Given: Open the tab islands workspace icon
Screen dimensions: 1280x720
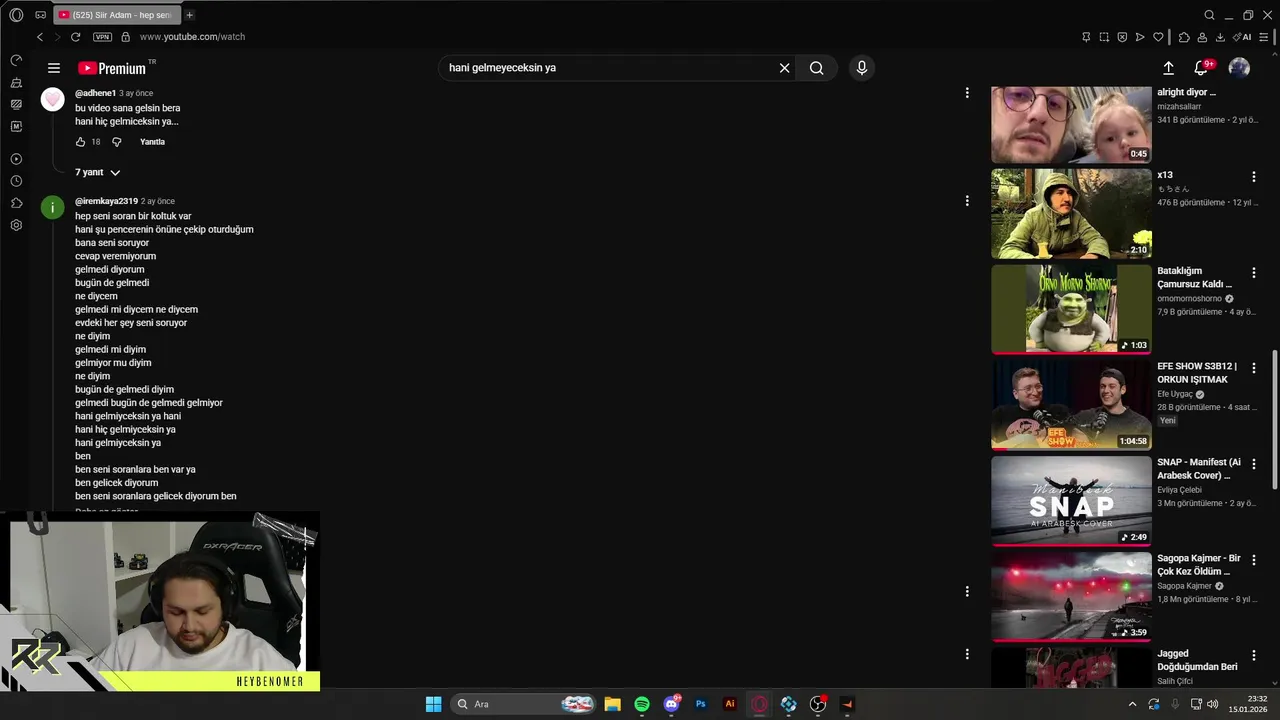Looking at the screenshot, I should click(x=40, y=15).
